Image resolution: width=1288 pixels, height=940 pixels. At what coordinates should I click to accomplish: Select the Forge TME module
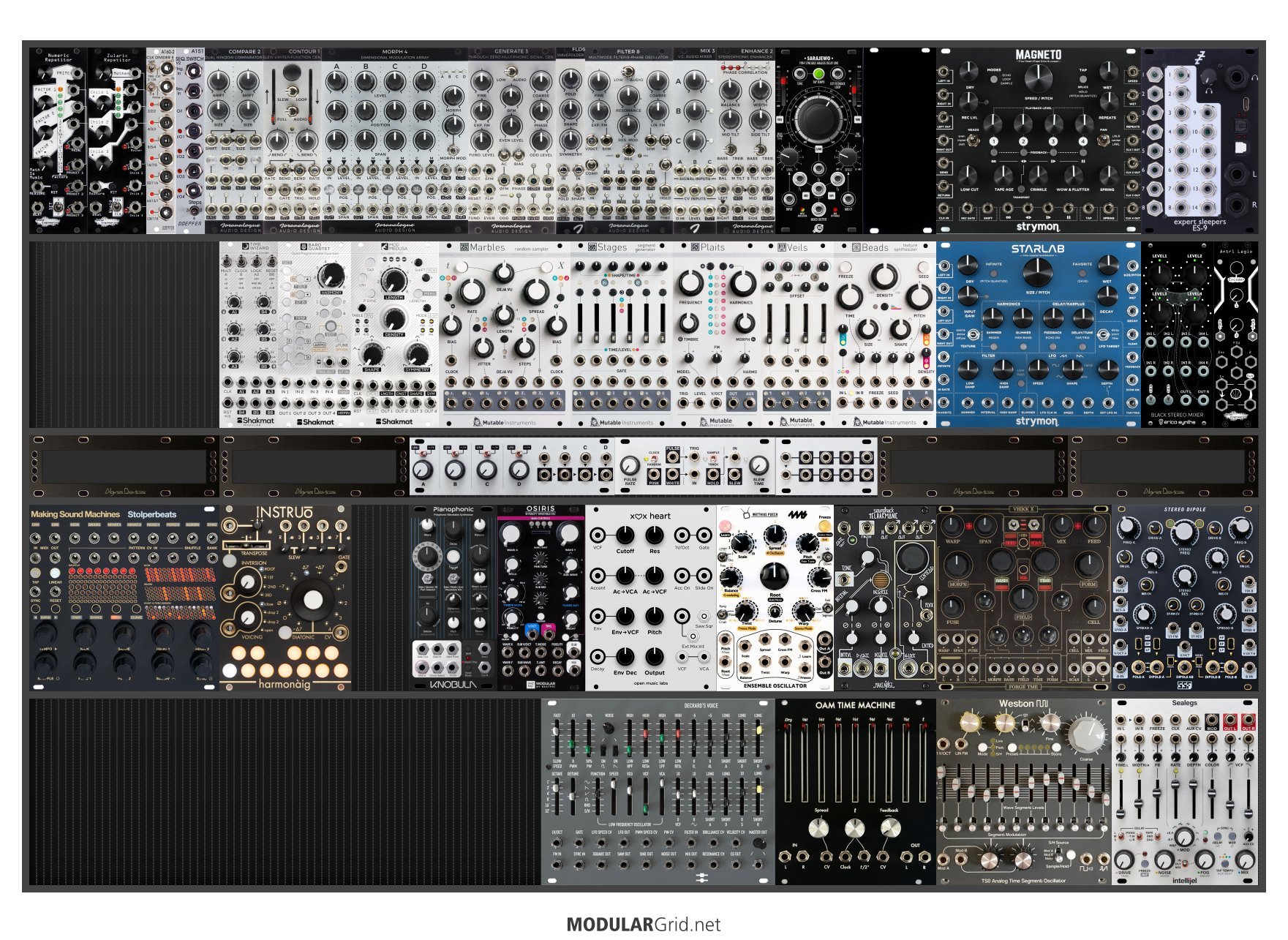tap(1024, 598)
